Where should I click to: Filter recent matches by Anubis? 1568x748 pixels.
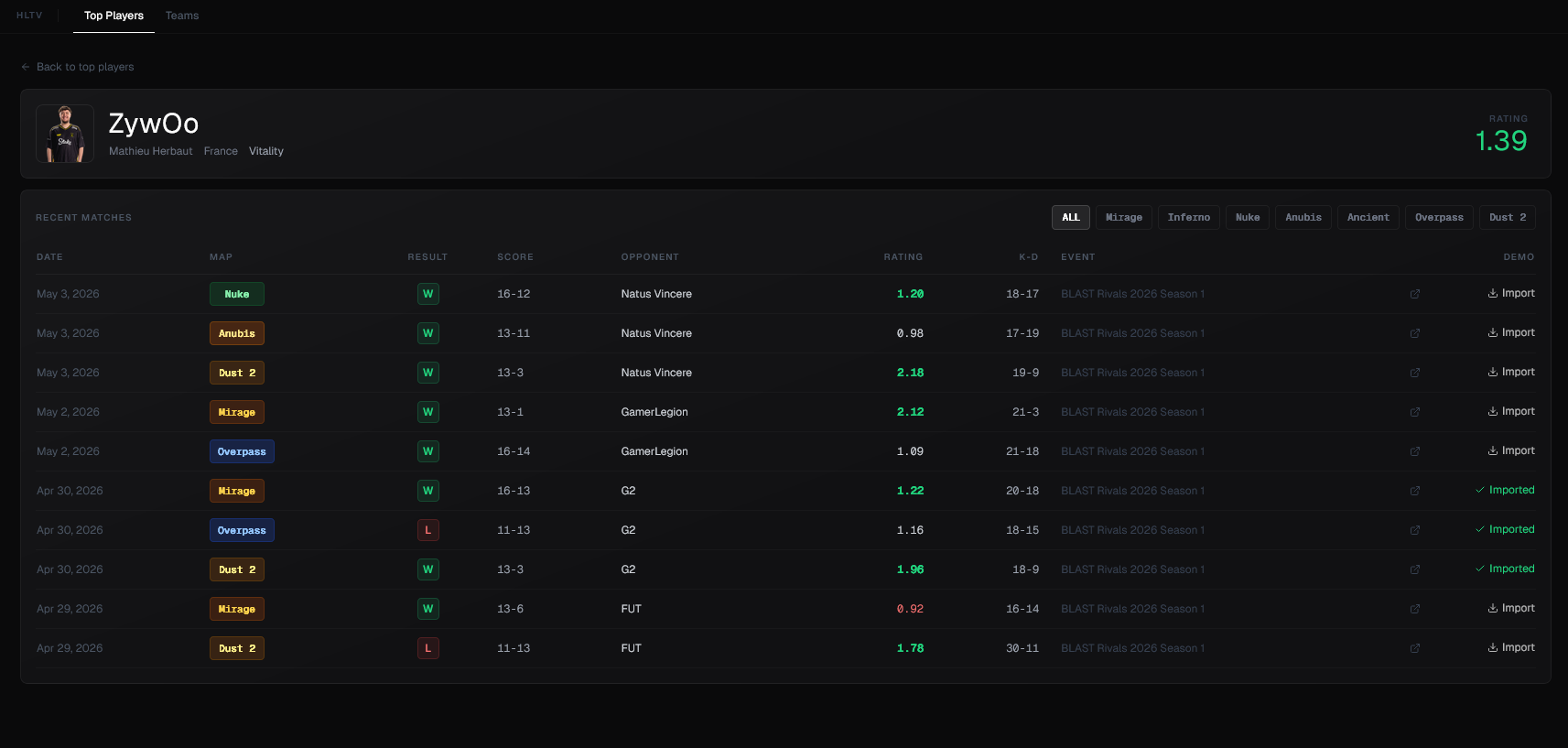coord(1303,217)
